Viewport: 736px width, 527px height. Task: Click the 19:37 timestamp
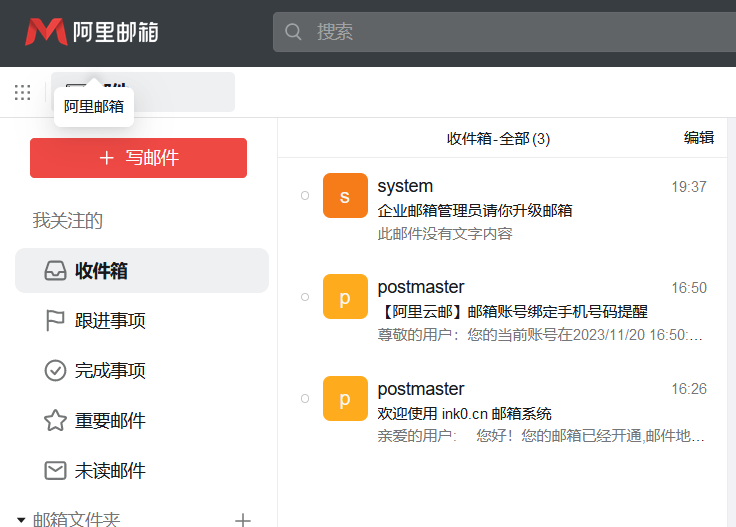(689, 187)
